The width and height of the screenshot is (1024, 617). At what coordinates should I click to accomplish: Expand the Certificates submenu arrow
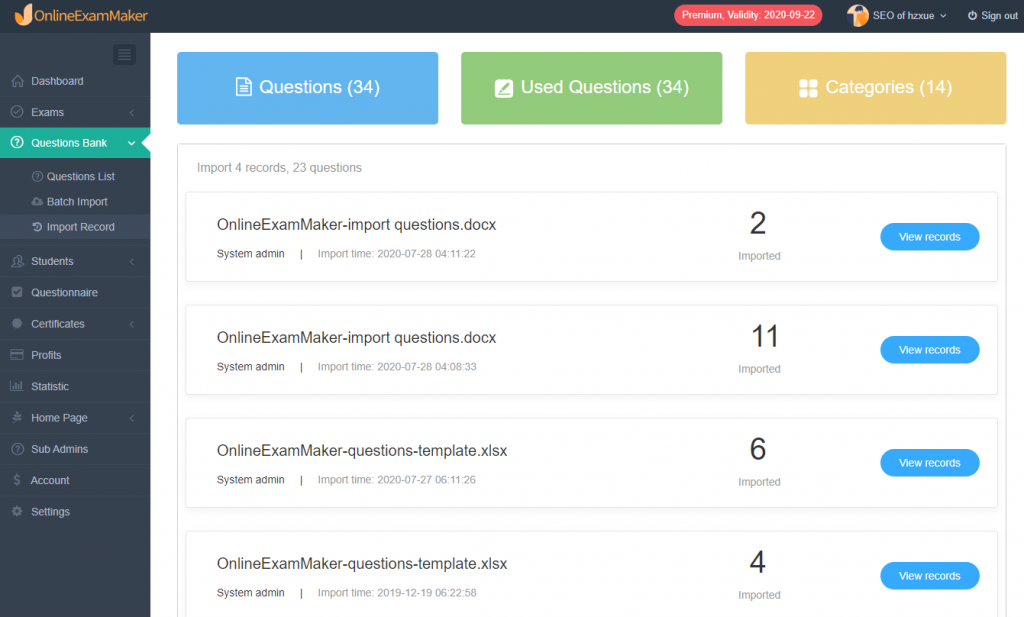[x=132, y=324]
